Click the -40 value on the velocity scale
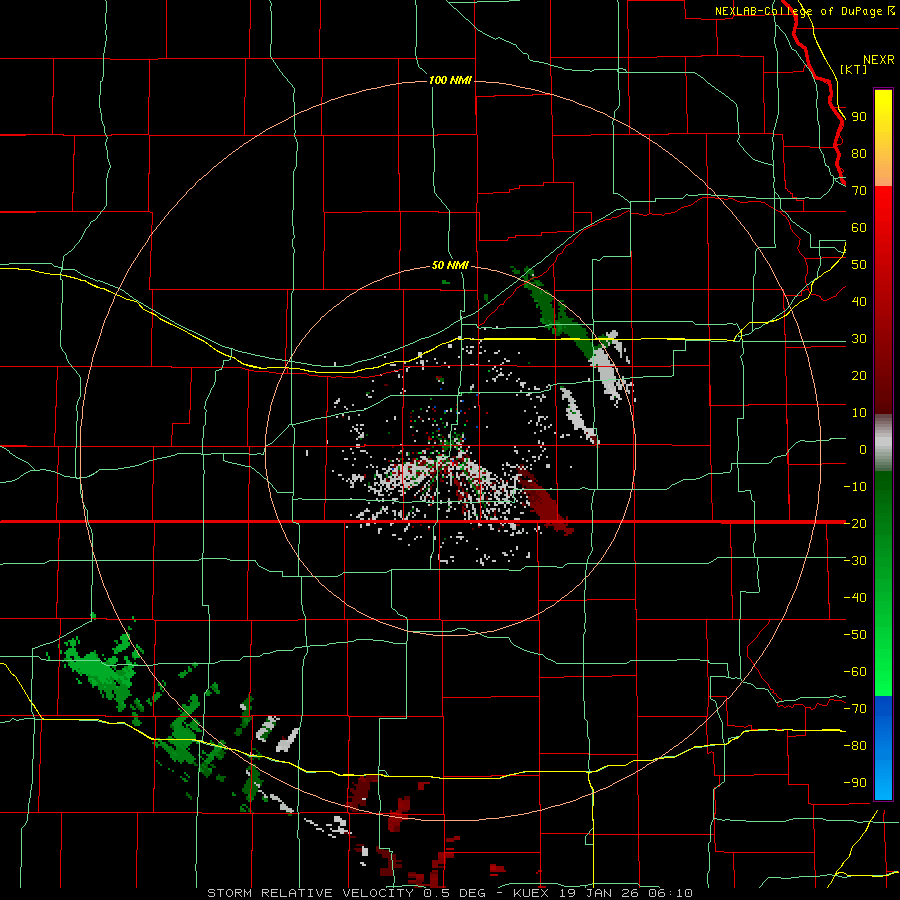Image resolution: width=900 pixels, height=900 pixels. pos(855,598)
